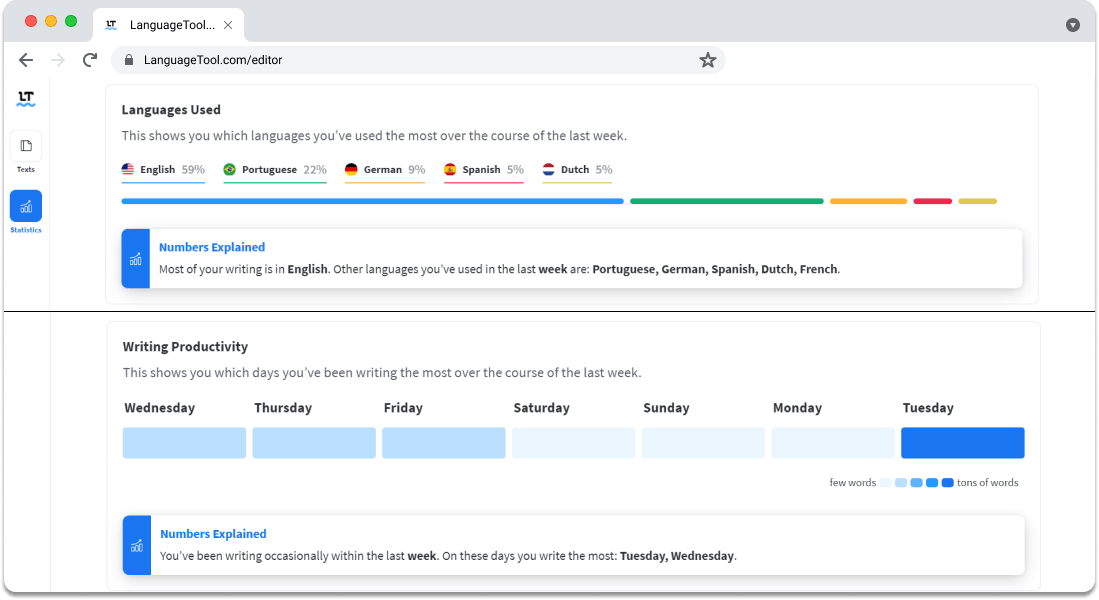The width and height of the screenshot is (1099, 600).
Task: Click the Sunday productivity block
Action: coord(703,443)
